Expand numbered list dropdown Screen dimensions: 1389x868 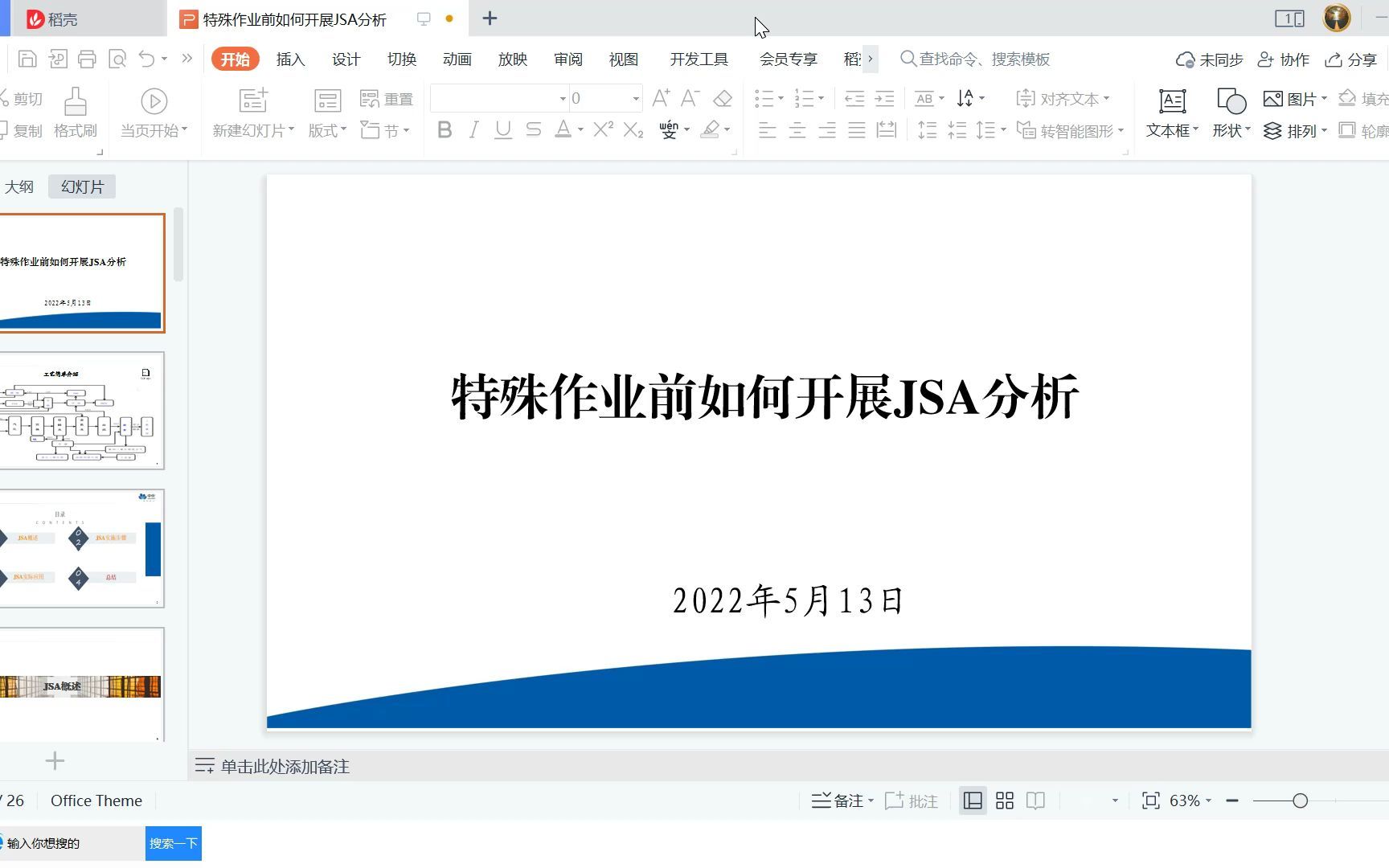click(x=821, y=98)
